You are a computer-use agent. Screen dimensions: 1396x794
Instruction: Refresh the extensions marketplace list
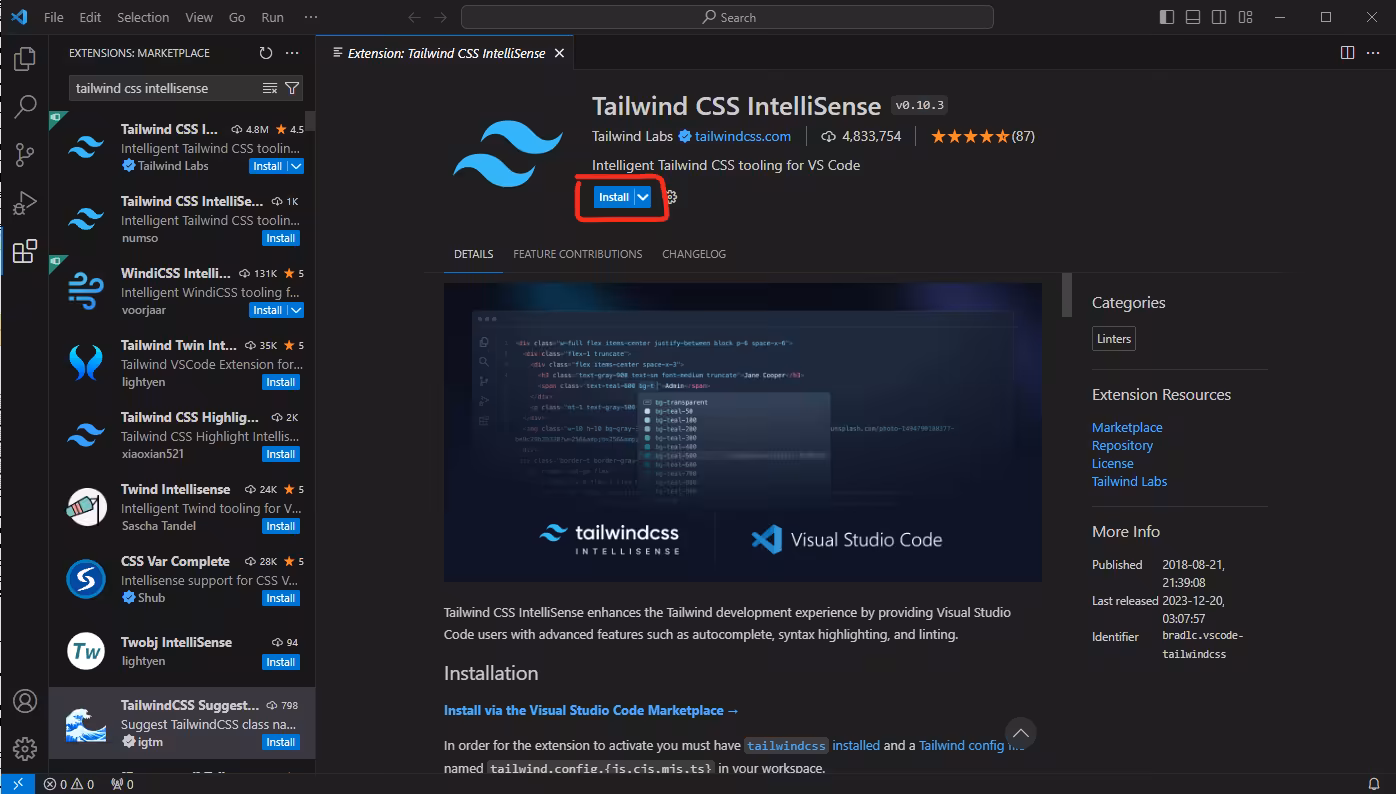pyautogui.click(x=265, y=53)
